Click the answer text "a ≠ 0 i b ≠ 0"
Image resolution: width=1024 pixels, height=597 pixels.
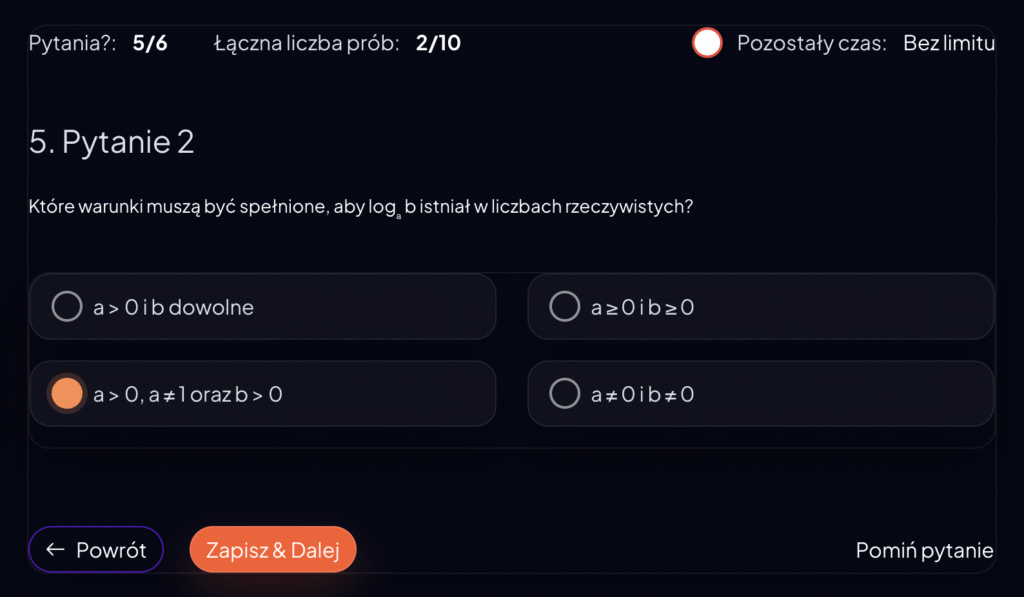pyautogui.click(x=642, y=395)
